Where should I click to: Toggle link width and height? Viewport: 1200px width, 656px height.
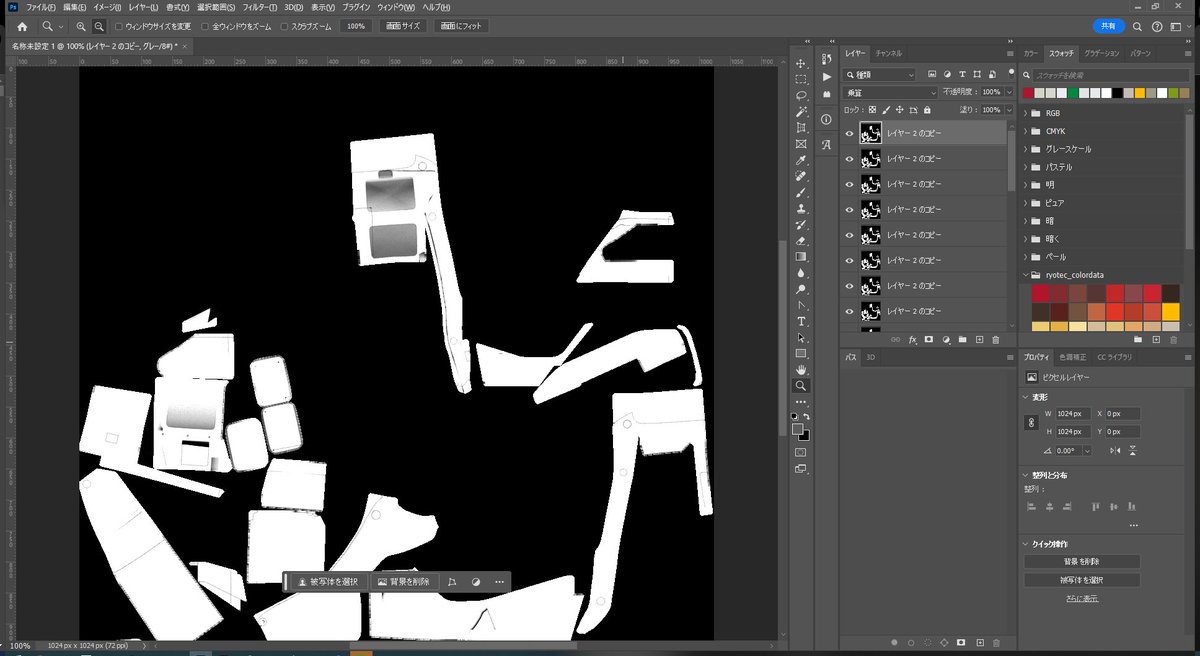(x=1031, y=423)
